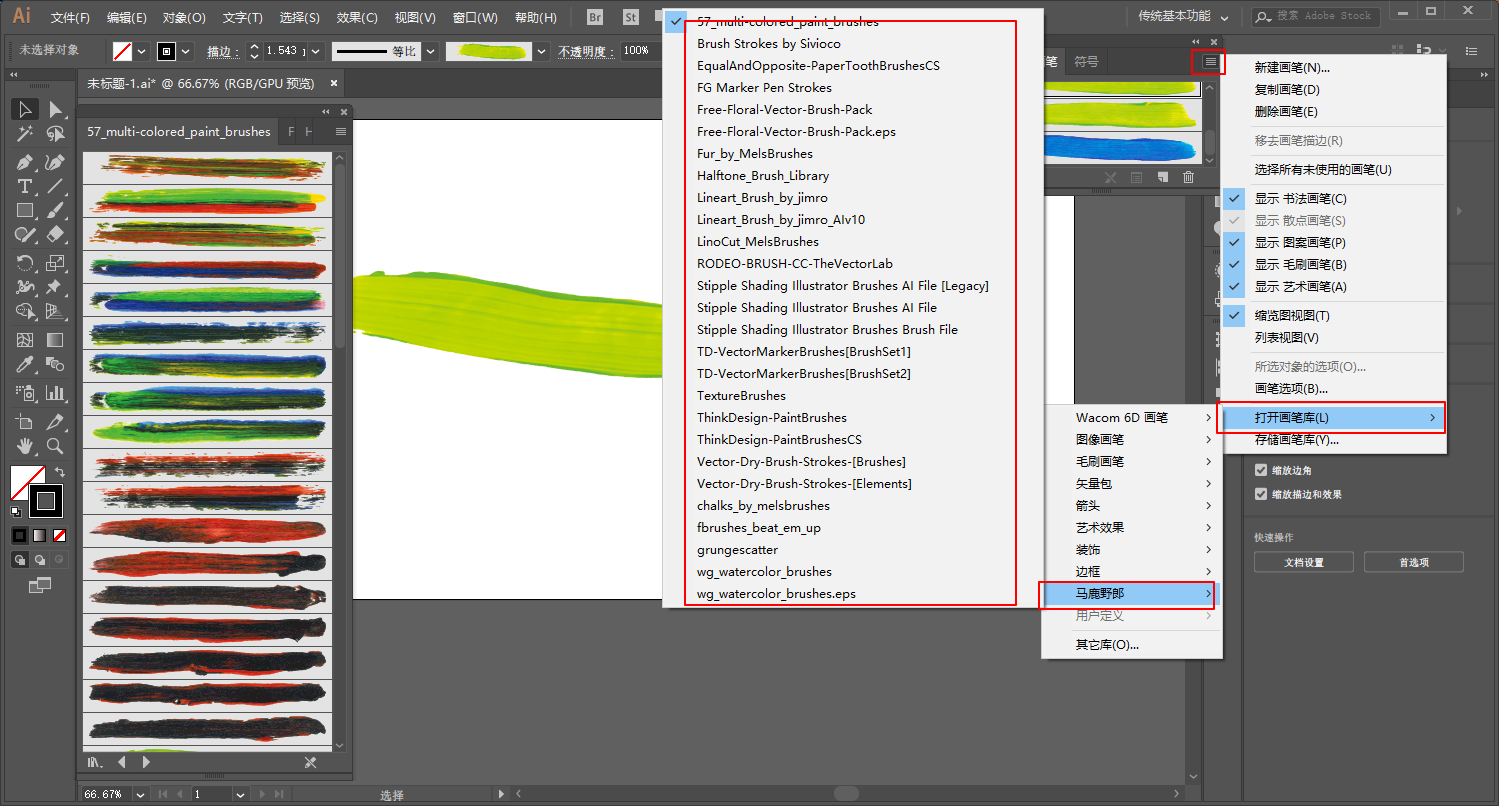Select the Curvature tool

55,162
